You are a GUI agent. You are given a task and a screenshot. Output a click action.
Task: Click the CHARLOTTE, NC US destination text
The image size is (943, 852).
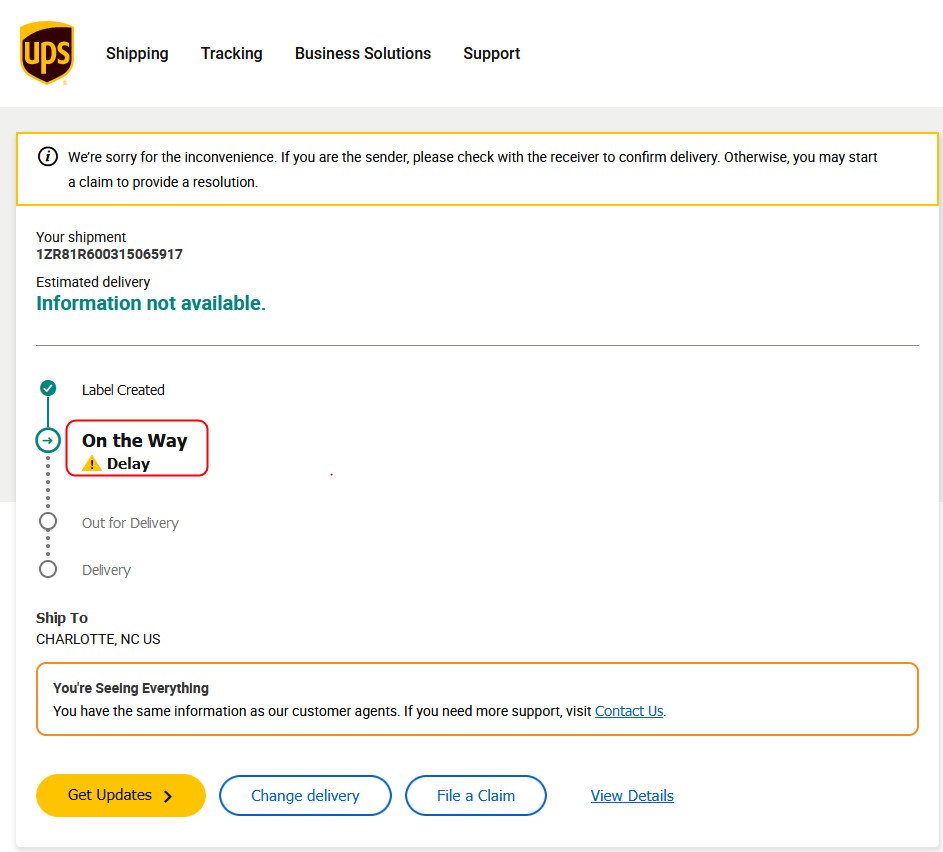[99, 639]
